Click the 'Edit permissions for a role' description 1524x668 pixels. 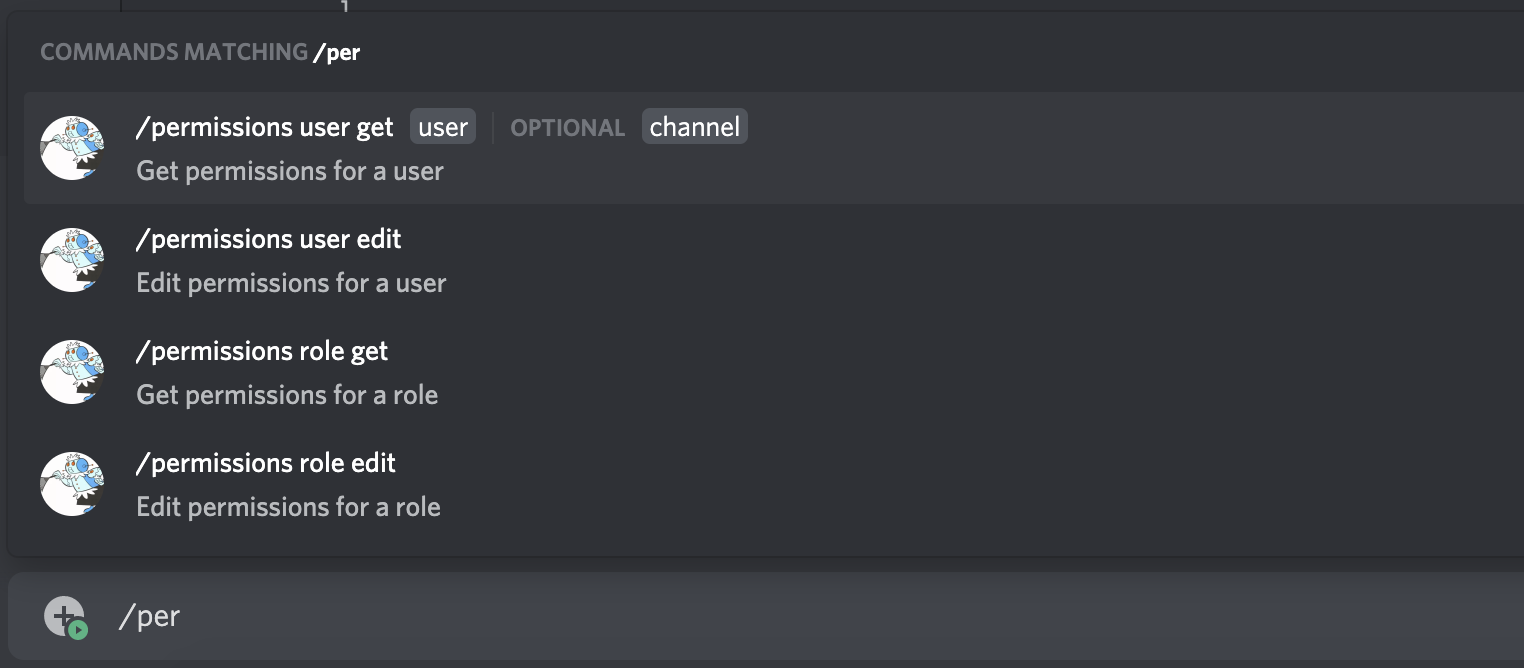(288, 507)
